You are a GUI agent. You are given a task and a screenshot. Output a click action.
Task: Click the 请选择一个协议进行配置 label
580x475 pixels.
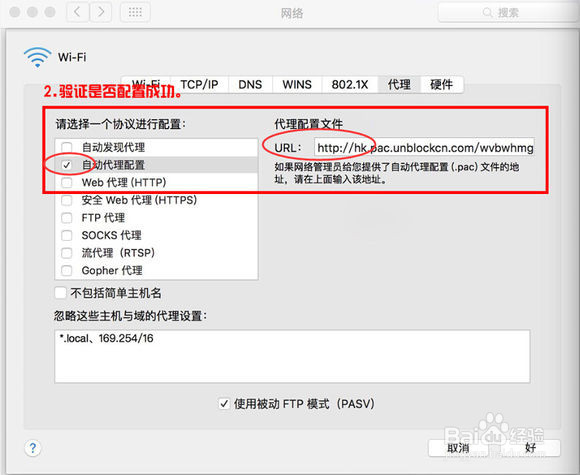pyautogui.click(x=121, y=124)
